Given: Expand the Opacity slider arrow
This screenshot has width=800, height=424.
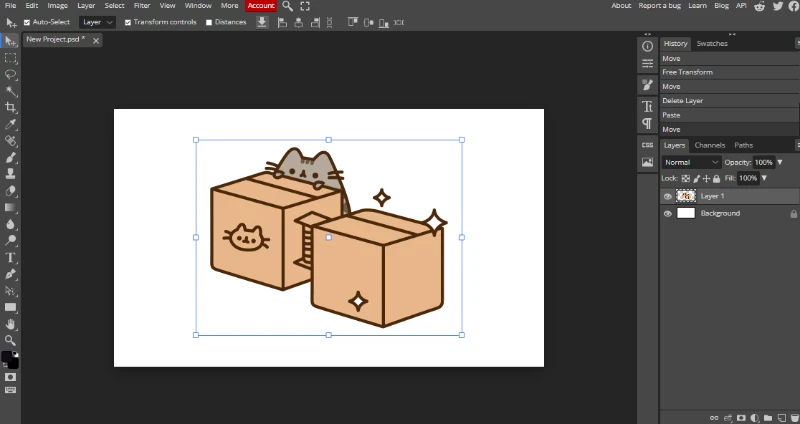Looking at the screenshot, I should [780, 162].
